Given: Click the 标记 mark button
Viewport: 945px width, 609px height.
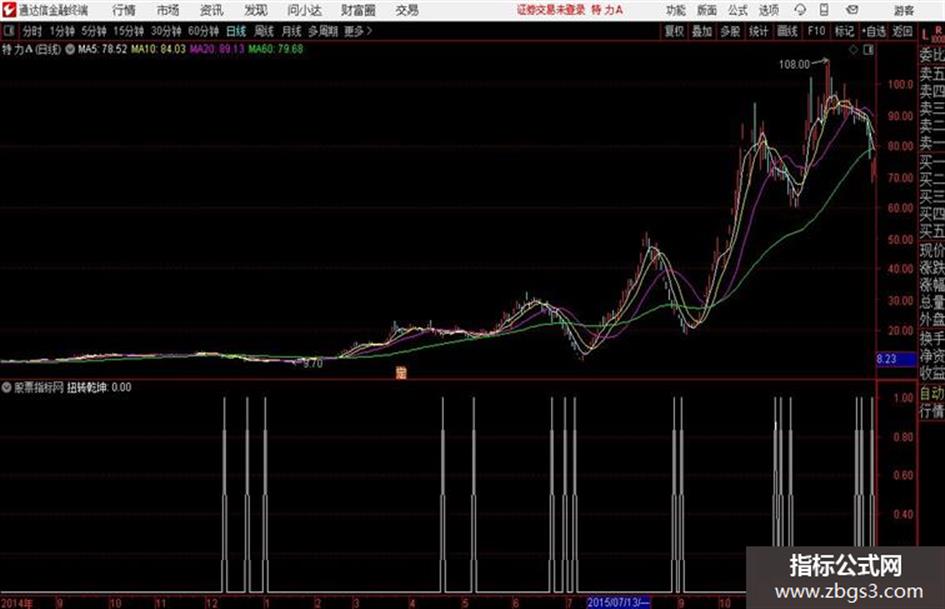Looking at the screenshot, I should click(844, 31).
